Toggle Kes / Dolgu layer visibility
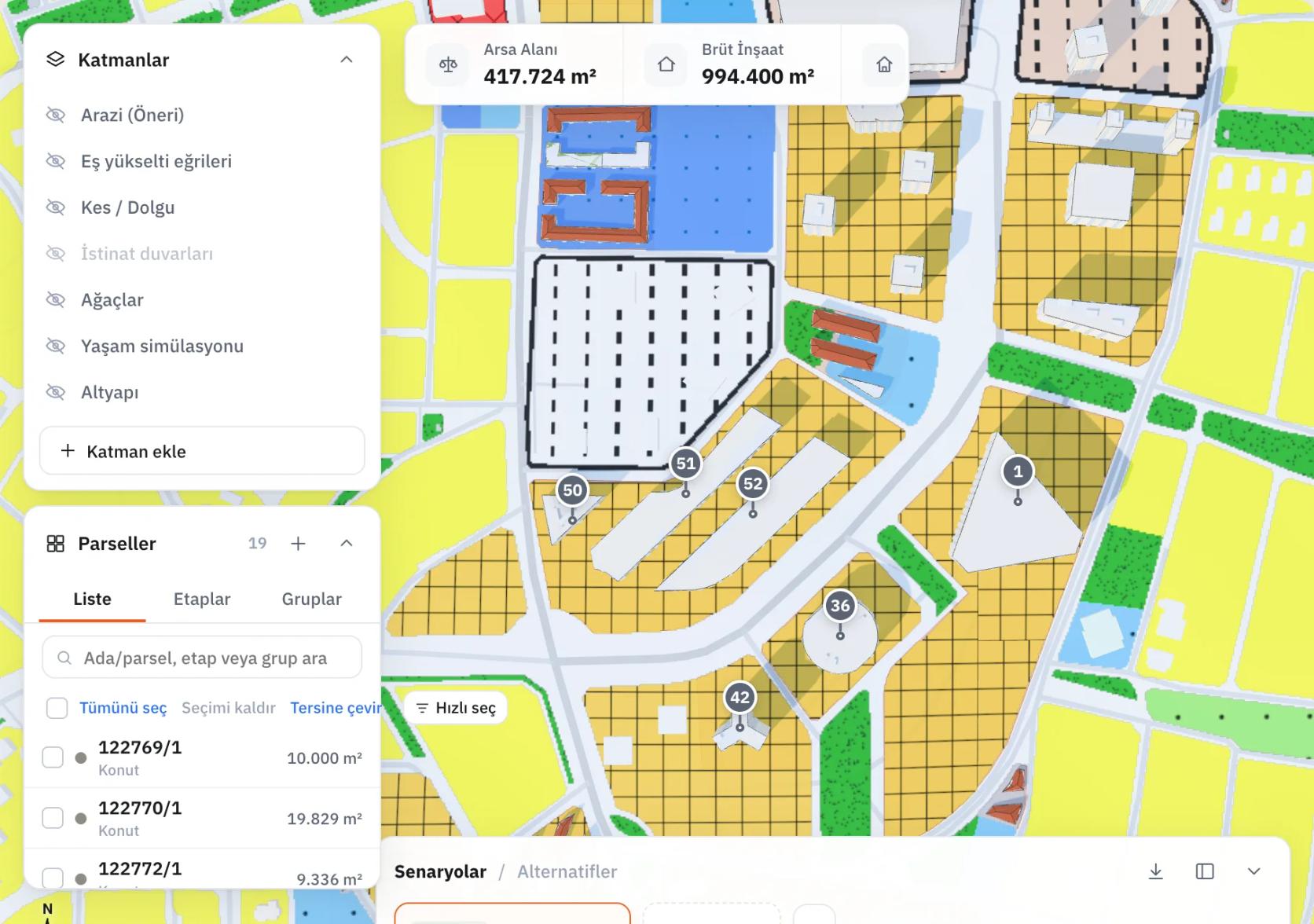Screen dimensions: 1314x924 55,207
